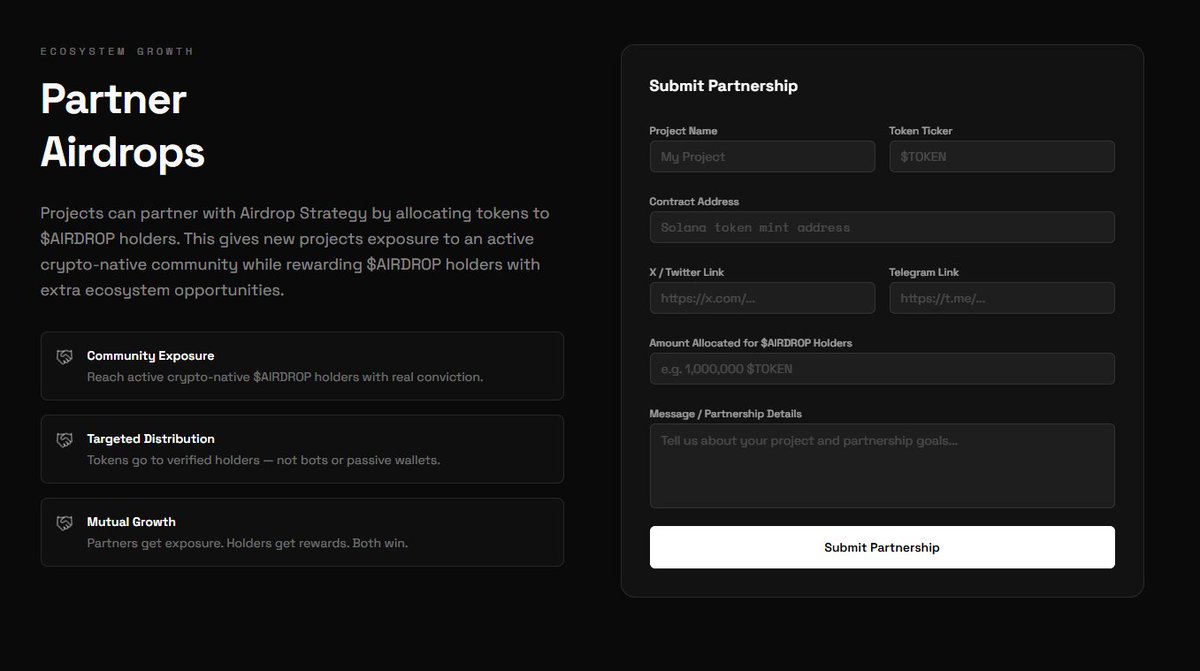The width and height of the screenshot is (1200, 671).
Task: Click the "Submit Partnership" form heading
Action: [x=724, y=86]
